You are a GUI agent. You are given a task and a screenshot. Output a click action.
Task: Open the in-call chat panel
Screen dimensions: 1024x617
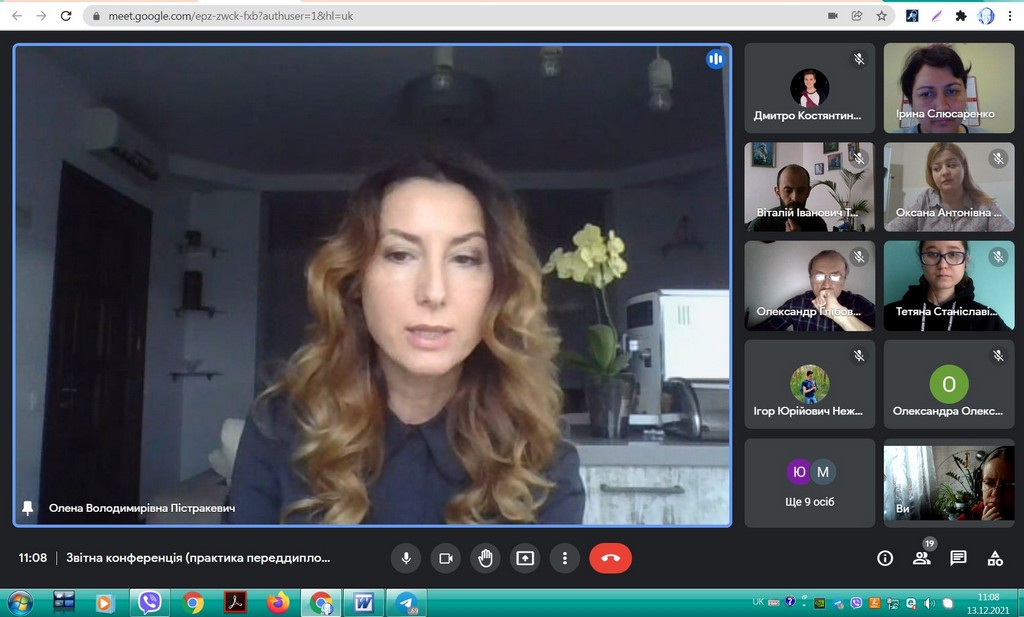tap(958, 558)
